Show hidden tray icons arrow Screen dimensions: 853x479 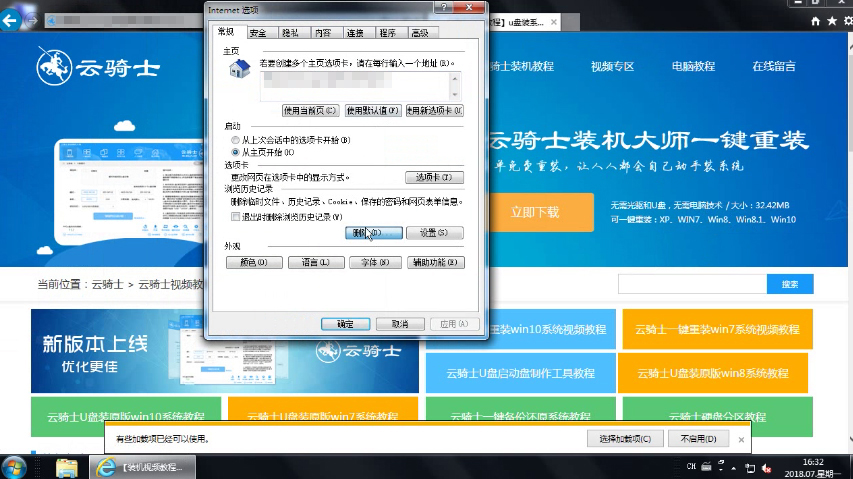coord(734,468)
